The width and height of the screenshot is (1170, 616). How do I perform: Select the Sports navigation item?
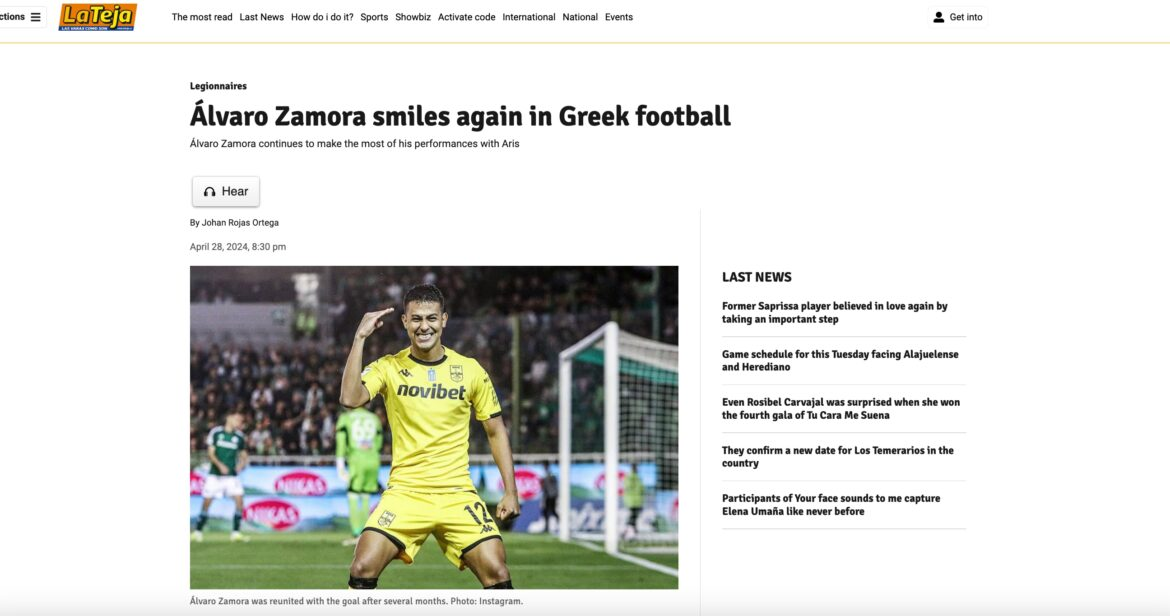coord(374,17)
